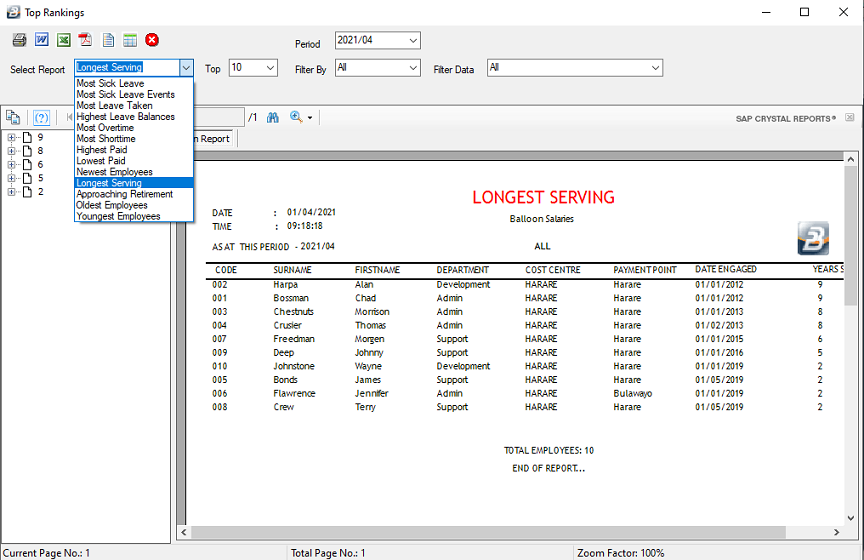The width and height of the screenshot is (864, 560).
Task: Open the zoom level dropdown arrow
Action: [x=310, y=118]
